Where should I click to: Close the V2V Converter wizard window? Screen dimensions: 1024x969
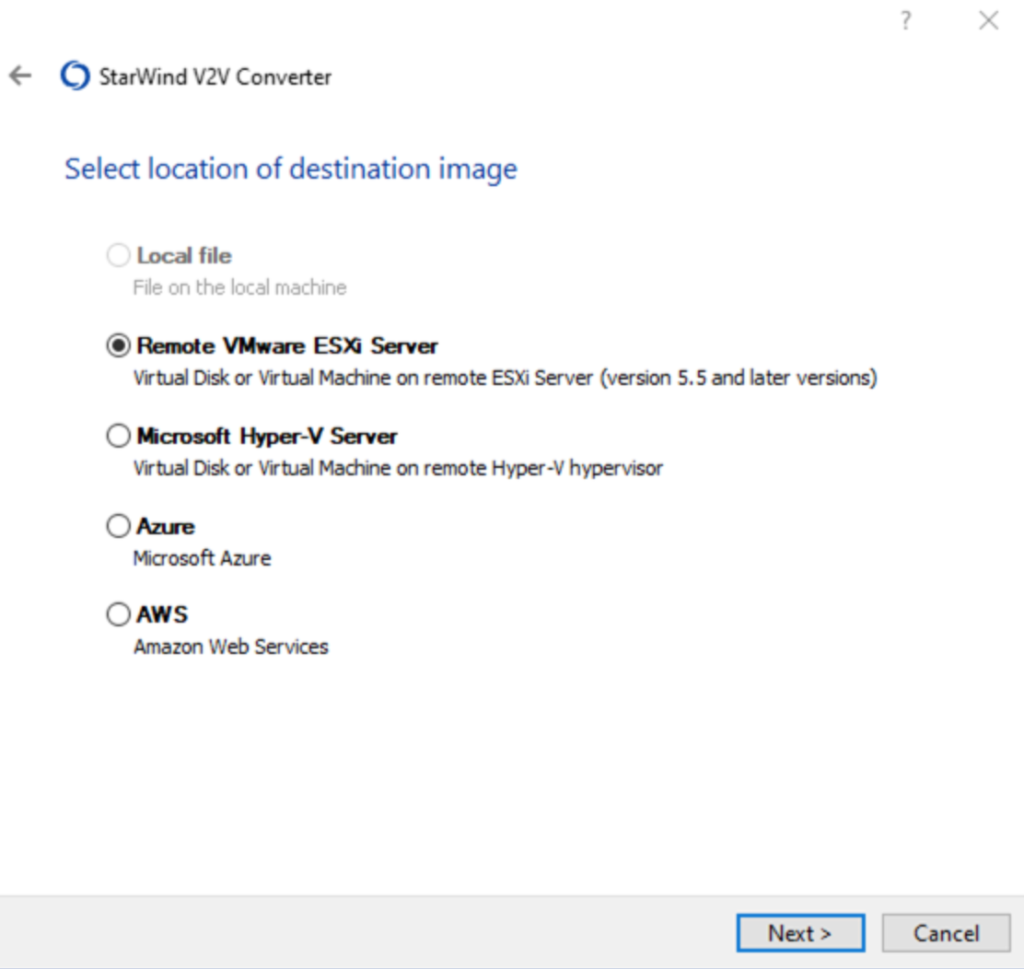(988, 21)
